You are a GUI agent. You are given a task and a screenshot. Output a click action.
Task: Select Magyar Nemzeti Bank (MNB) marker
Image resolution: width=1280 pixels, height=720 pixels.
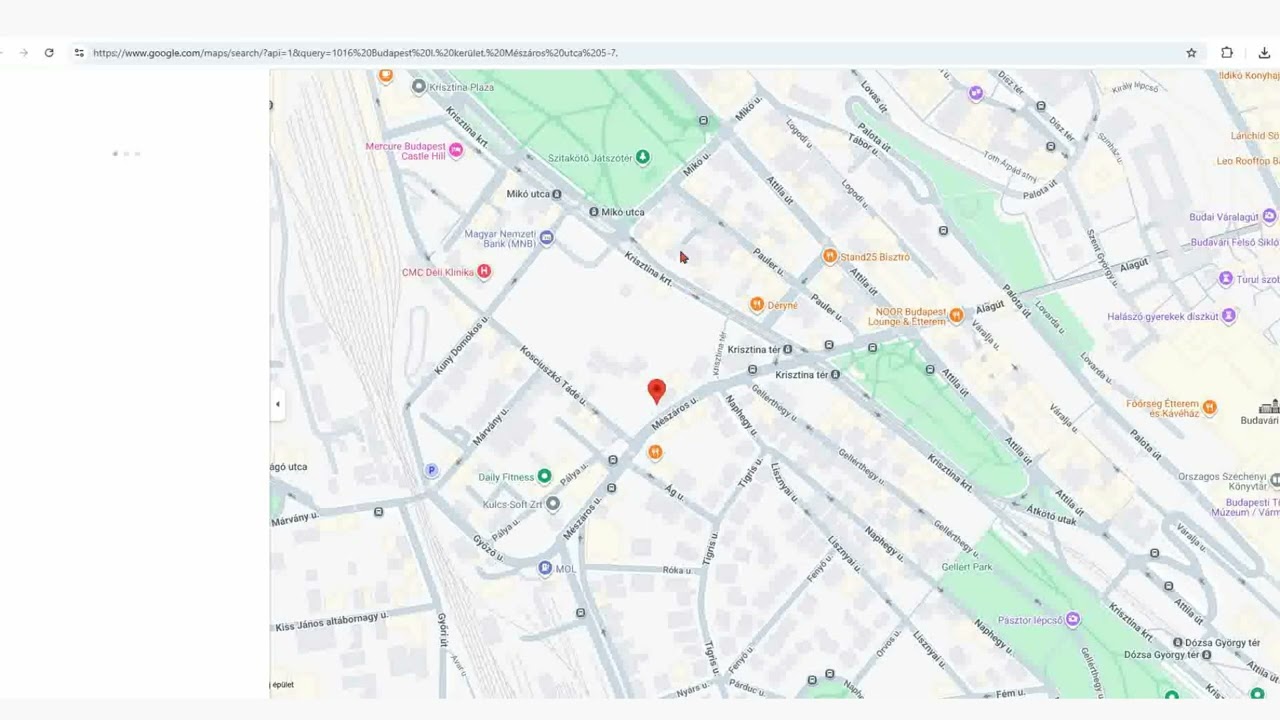tap(546, 238)
